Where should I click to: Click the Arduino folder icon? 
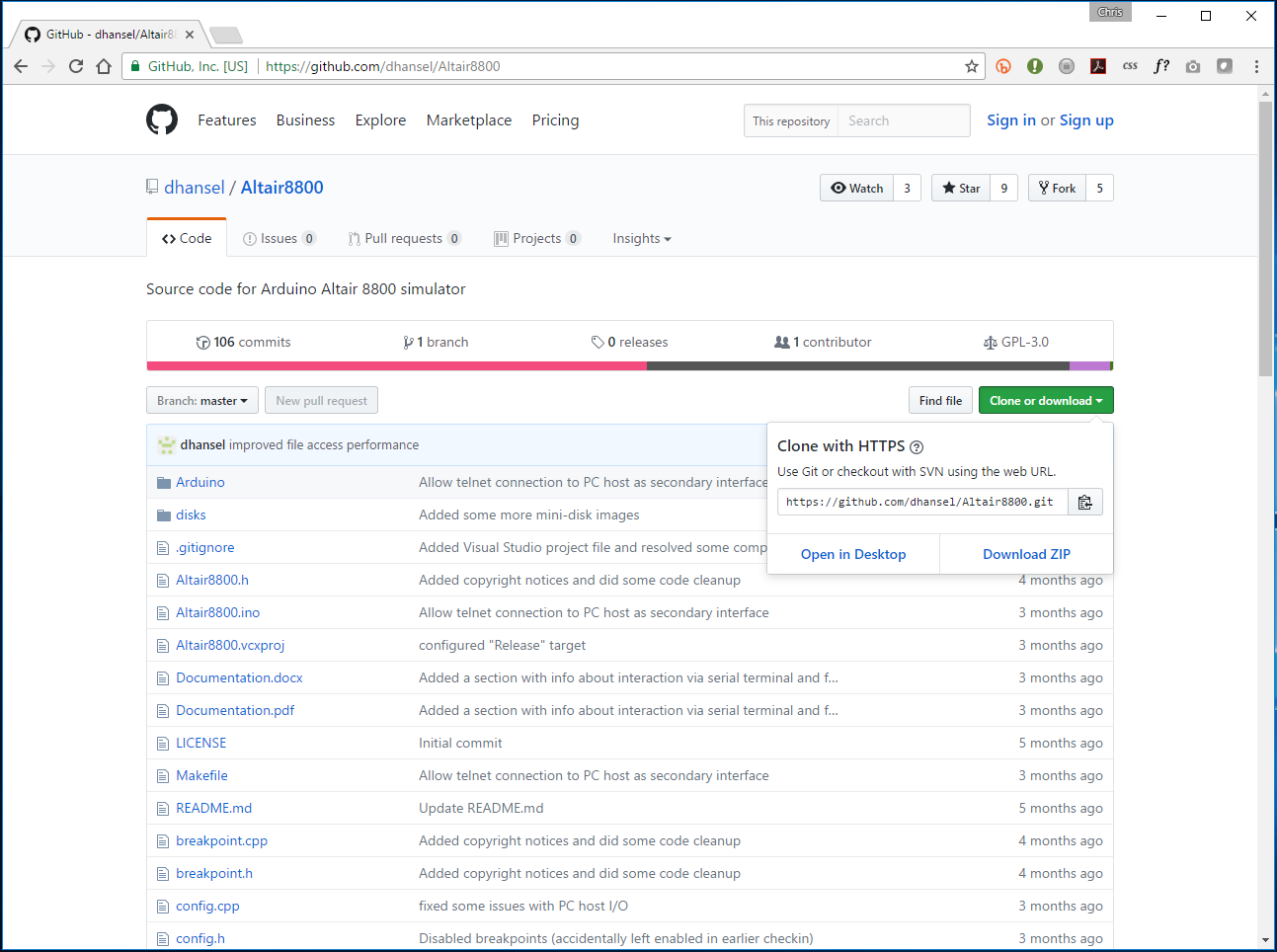click(x=164, y=482)
